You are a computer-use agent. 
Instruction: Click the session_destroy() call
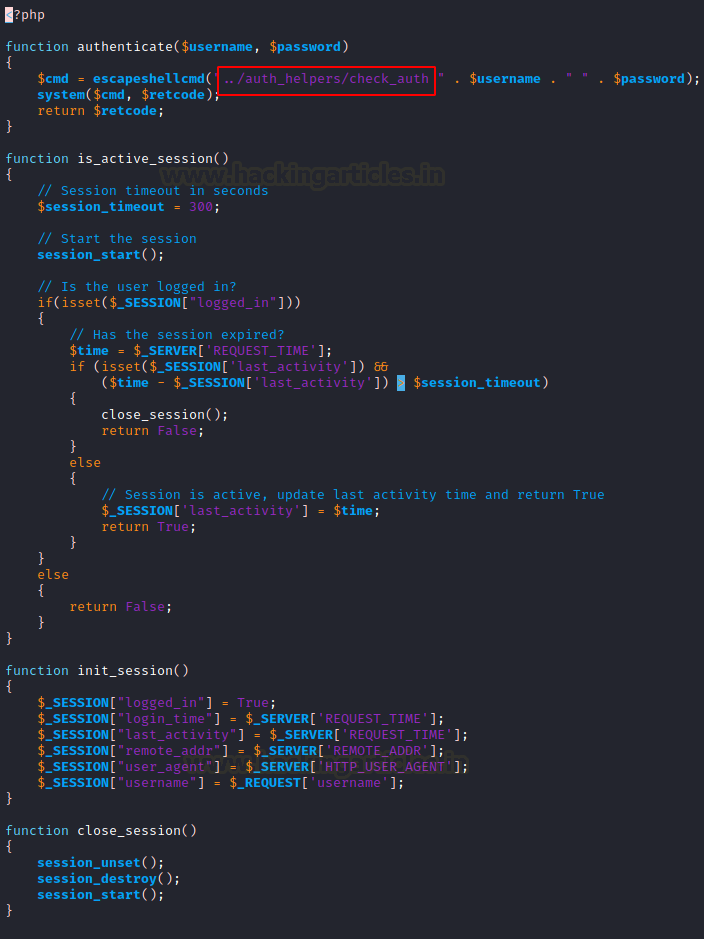(108, 879)
